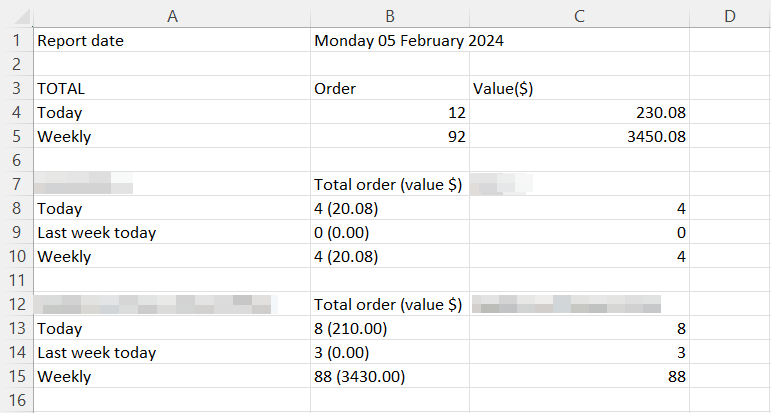This screenshot has height=413, width=771.
Task: Click the Value($) header cell
Action: [x=579, y=88]
